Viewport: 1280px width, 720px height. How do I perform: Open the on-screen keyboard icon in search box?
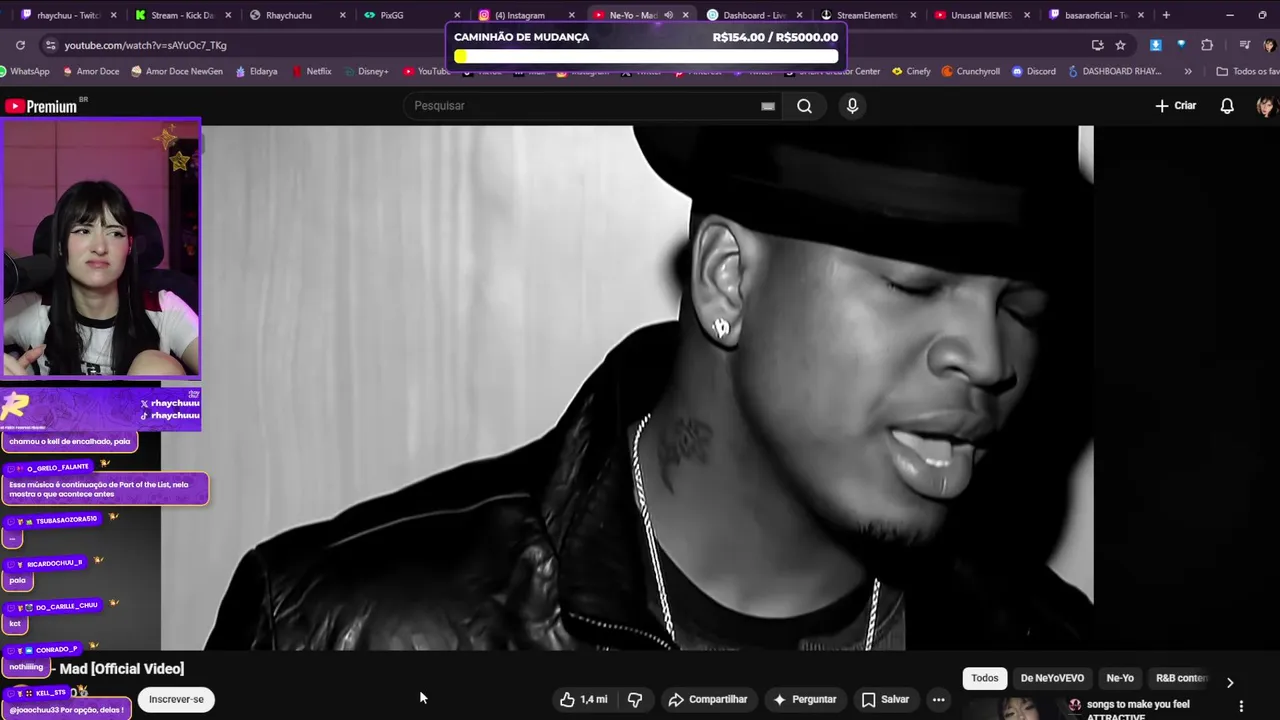click(x=768, y=106)
